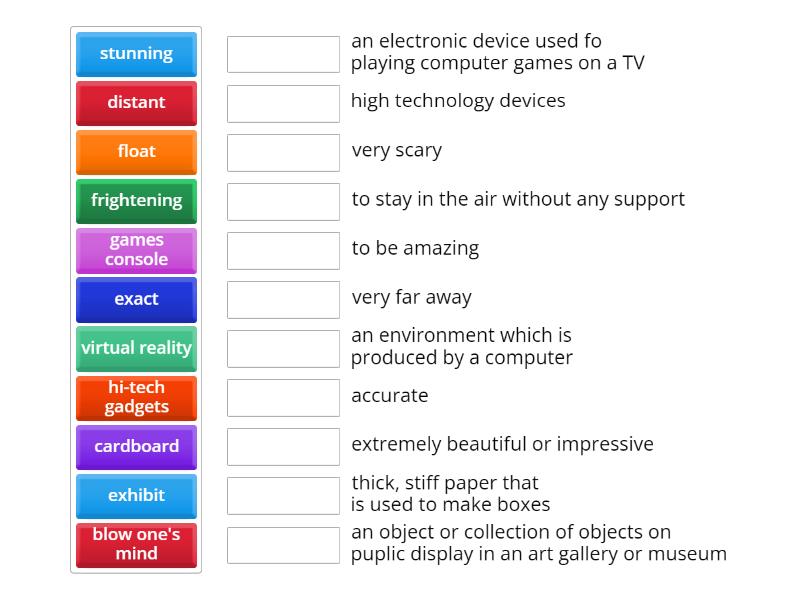Click answer slot for 'electronic device' definition
The height and width of the screenshot is (600, 800).
(x=283, y=54)
